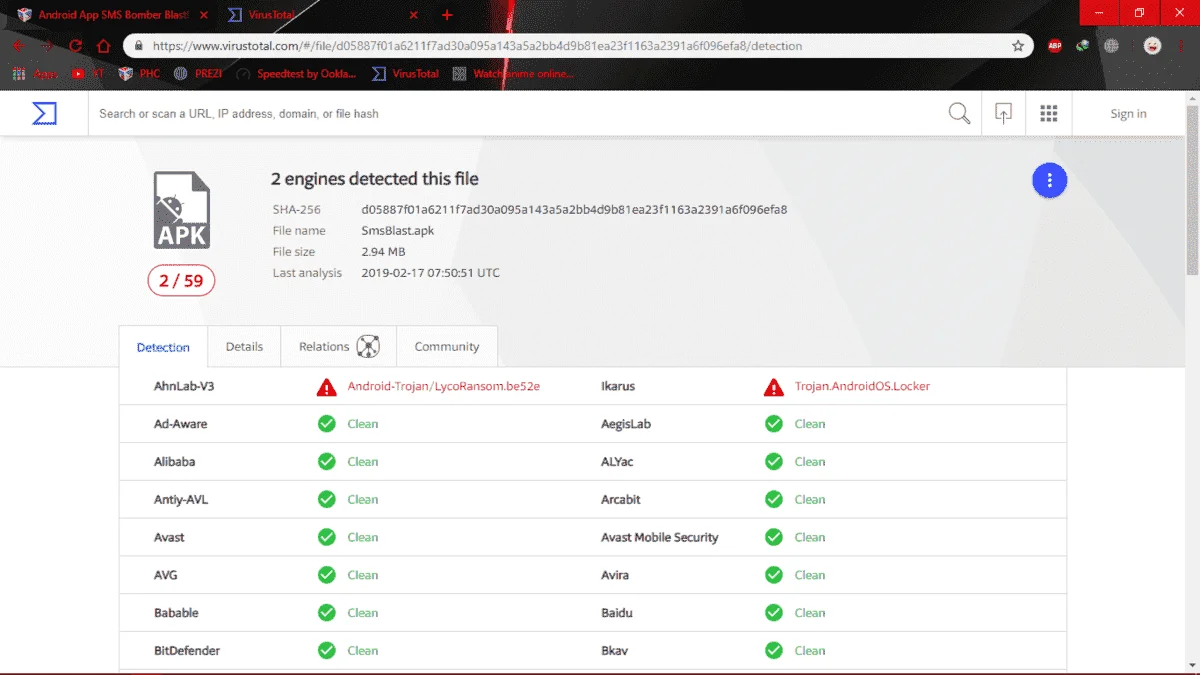Image resolution: width=1200 pixels, height=675 pixels.
Task: Open the Relations tab
Action: click(x=339, y=347)
